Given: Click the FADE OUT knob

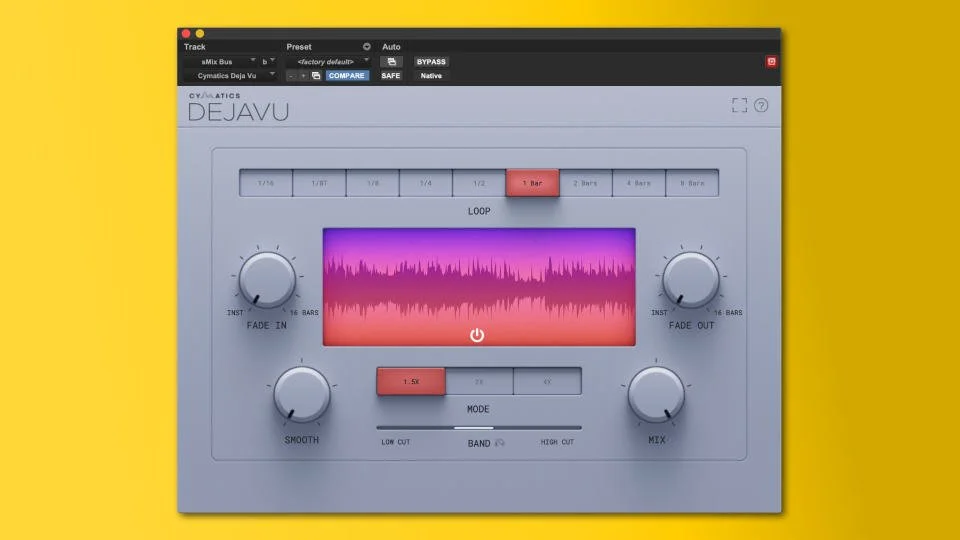Looking at the screenshot, I should [691, 280].
